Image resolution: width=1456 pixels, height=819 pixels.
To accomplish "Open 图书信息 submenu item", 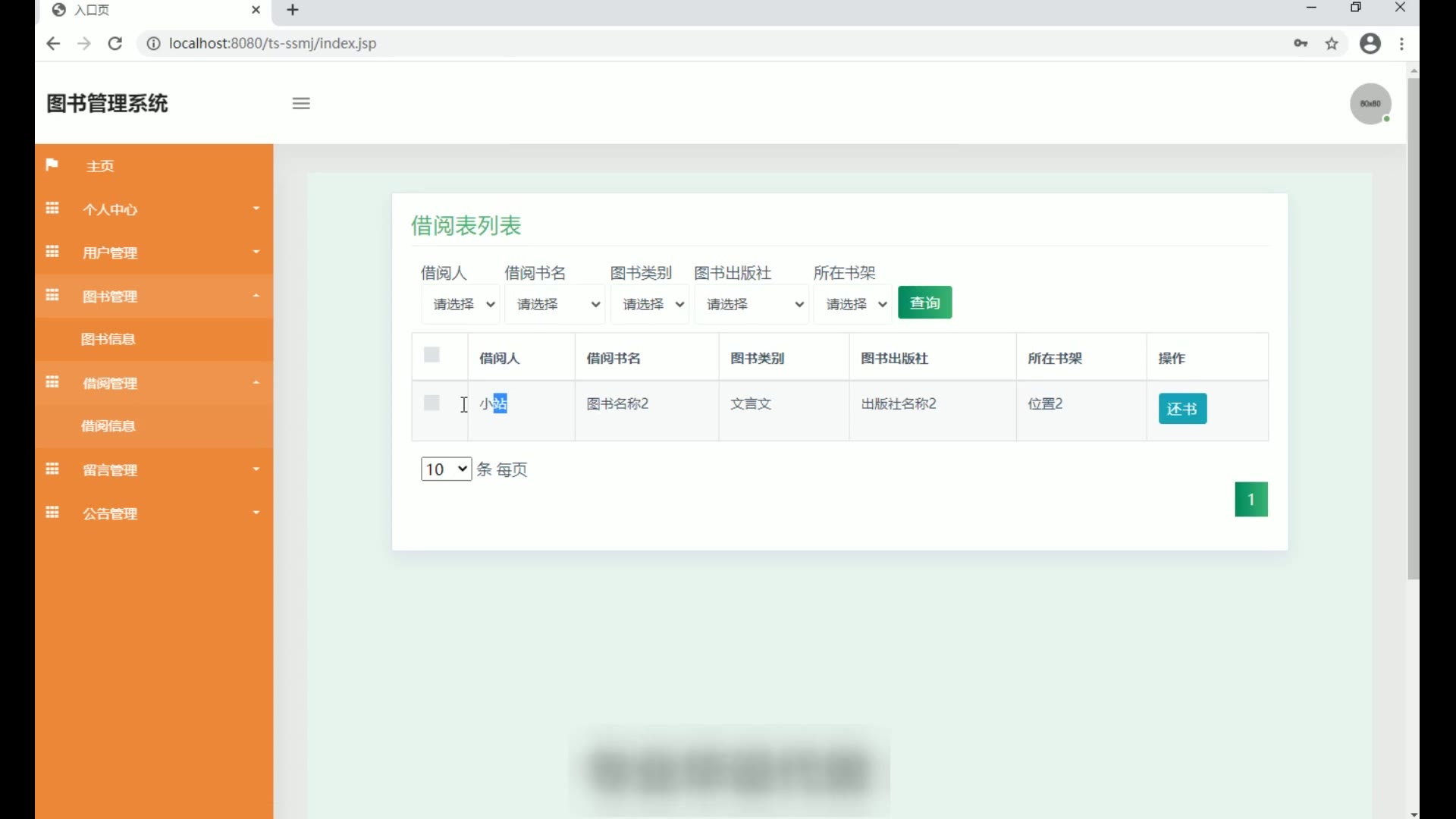I will (108, 339).
